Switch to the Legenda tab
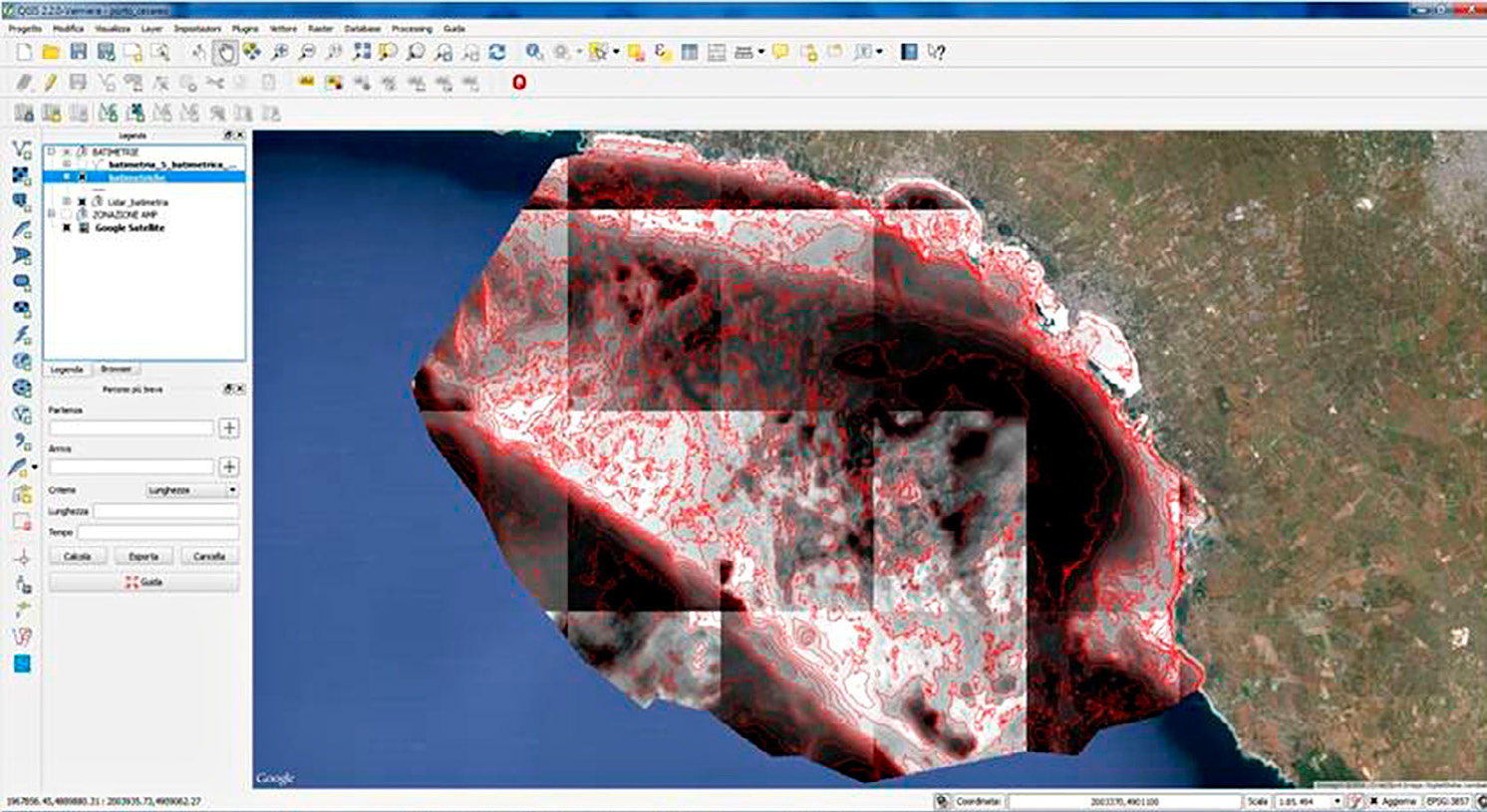 point(67,370)
